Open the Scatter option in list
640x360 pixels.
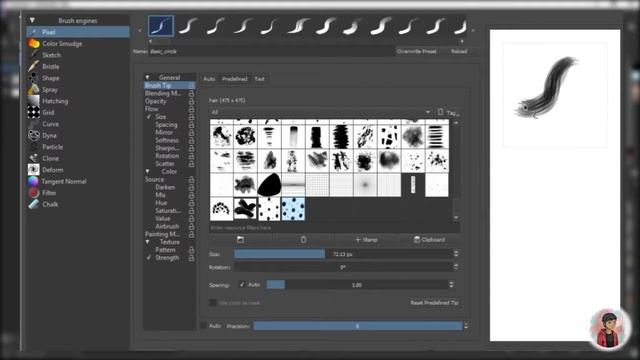(x=165, y=164)
